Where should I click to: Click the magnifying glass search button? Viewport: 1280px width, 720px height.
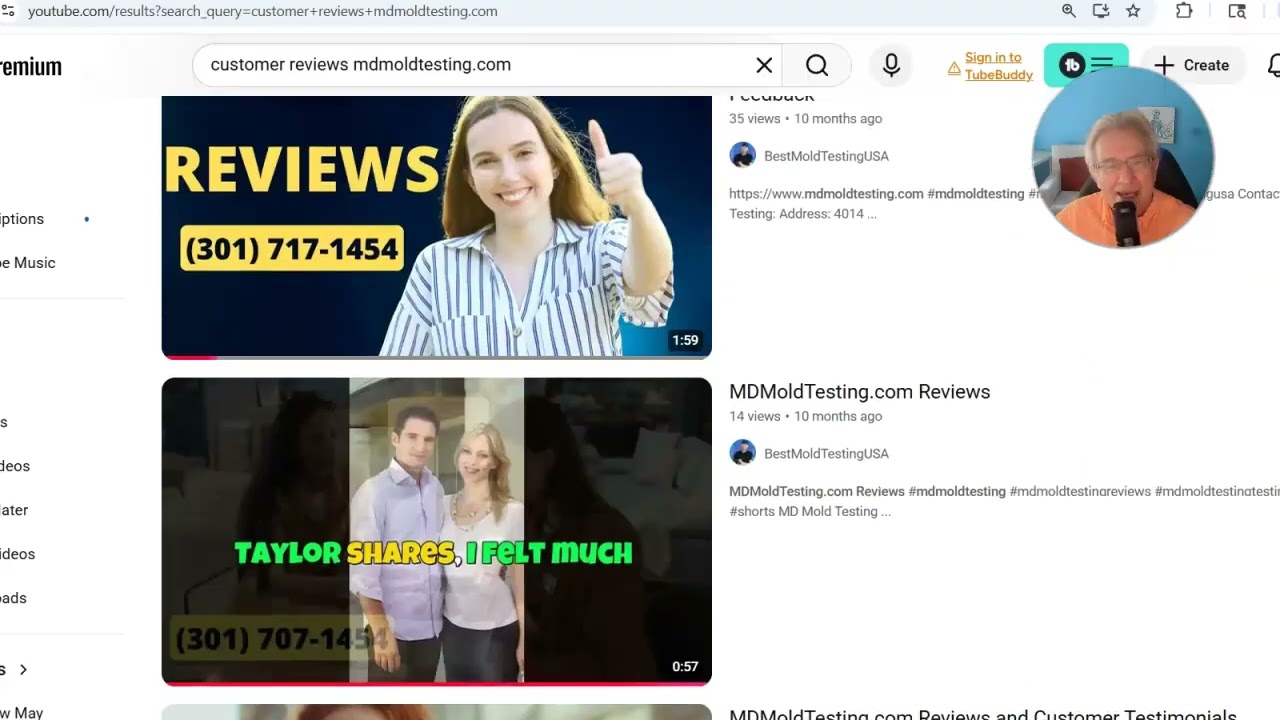click(x=817, y=65)
